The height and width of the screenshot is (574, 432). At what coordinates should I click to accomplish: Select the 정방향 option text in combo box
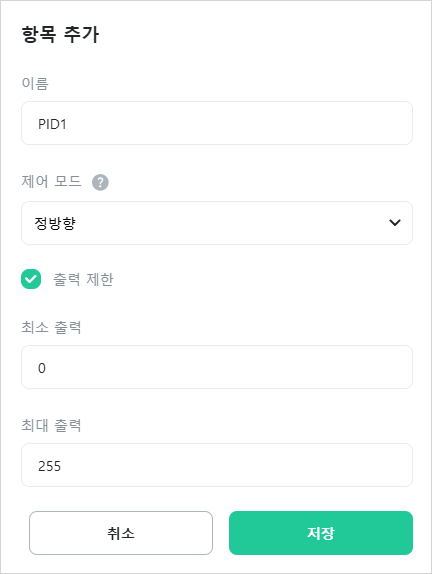(55, 223)
